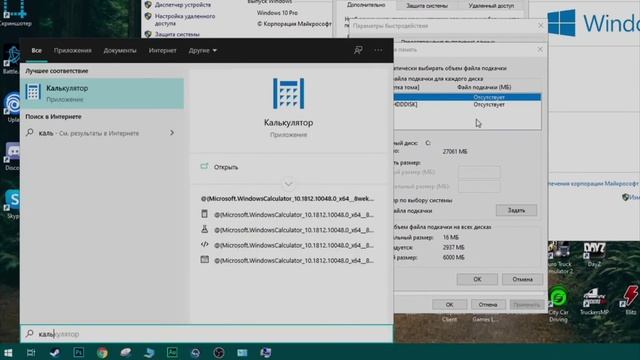Viewport: 640px width, 360px height.
Task: Open After Effects from the taskbar
Action: point(172,353)
